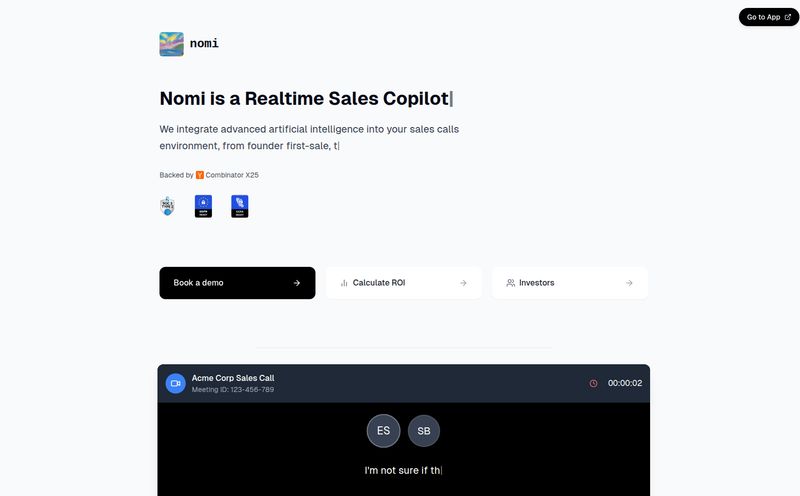Click the Nomi colorful logo image
The image size is (800, 496).
[x=171, y=44]
